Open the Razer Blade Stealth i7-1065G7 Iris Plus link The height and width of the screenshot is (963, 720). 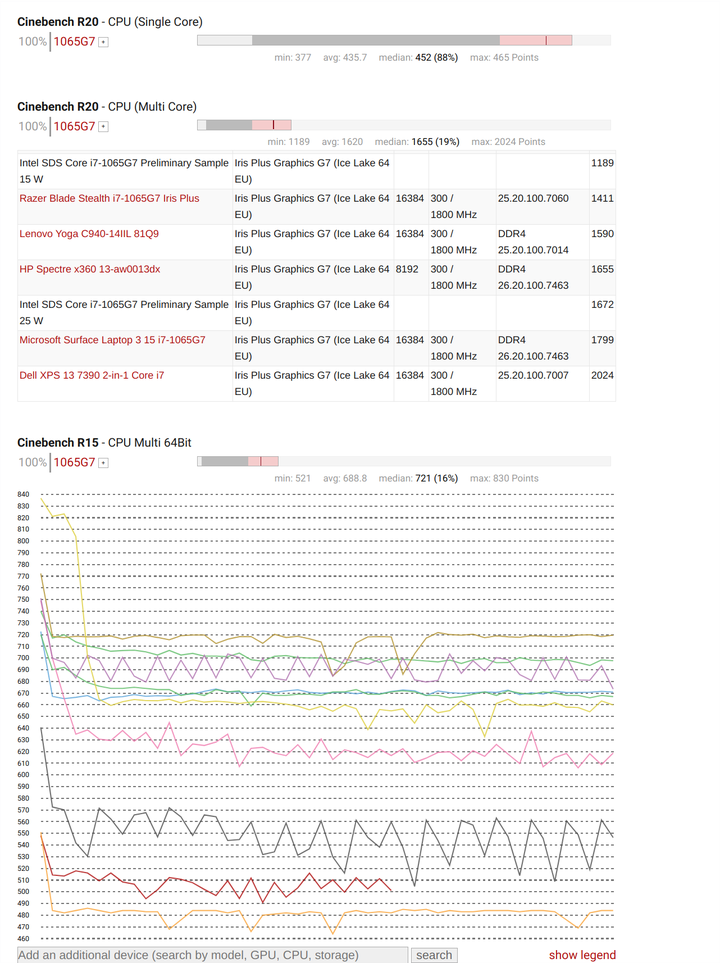(109, 198)
